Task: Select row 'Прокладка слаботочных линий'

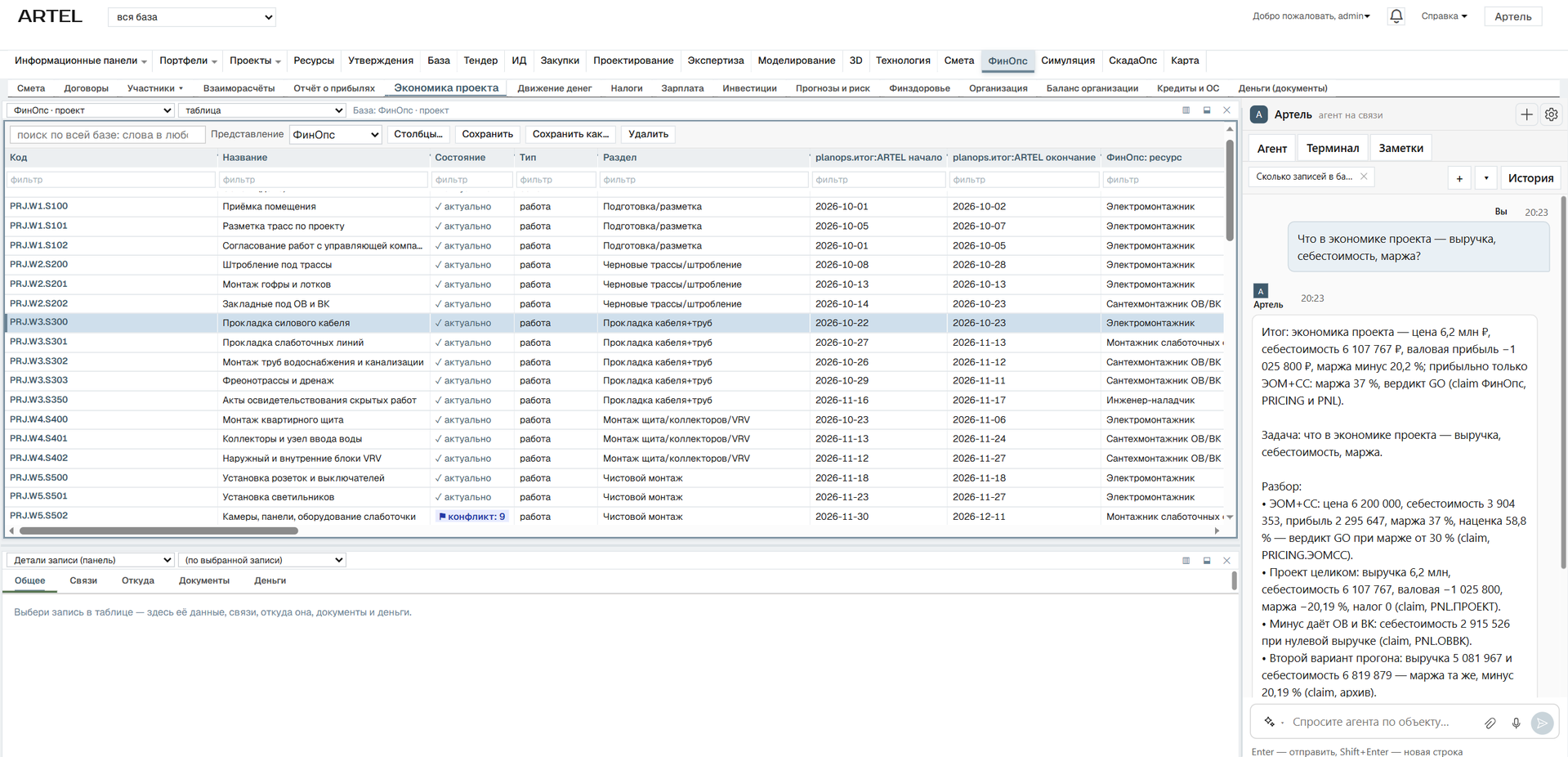Action: tap(614, 343)
